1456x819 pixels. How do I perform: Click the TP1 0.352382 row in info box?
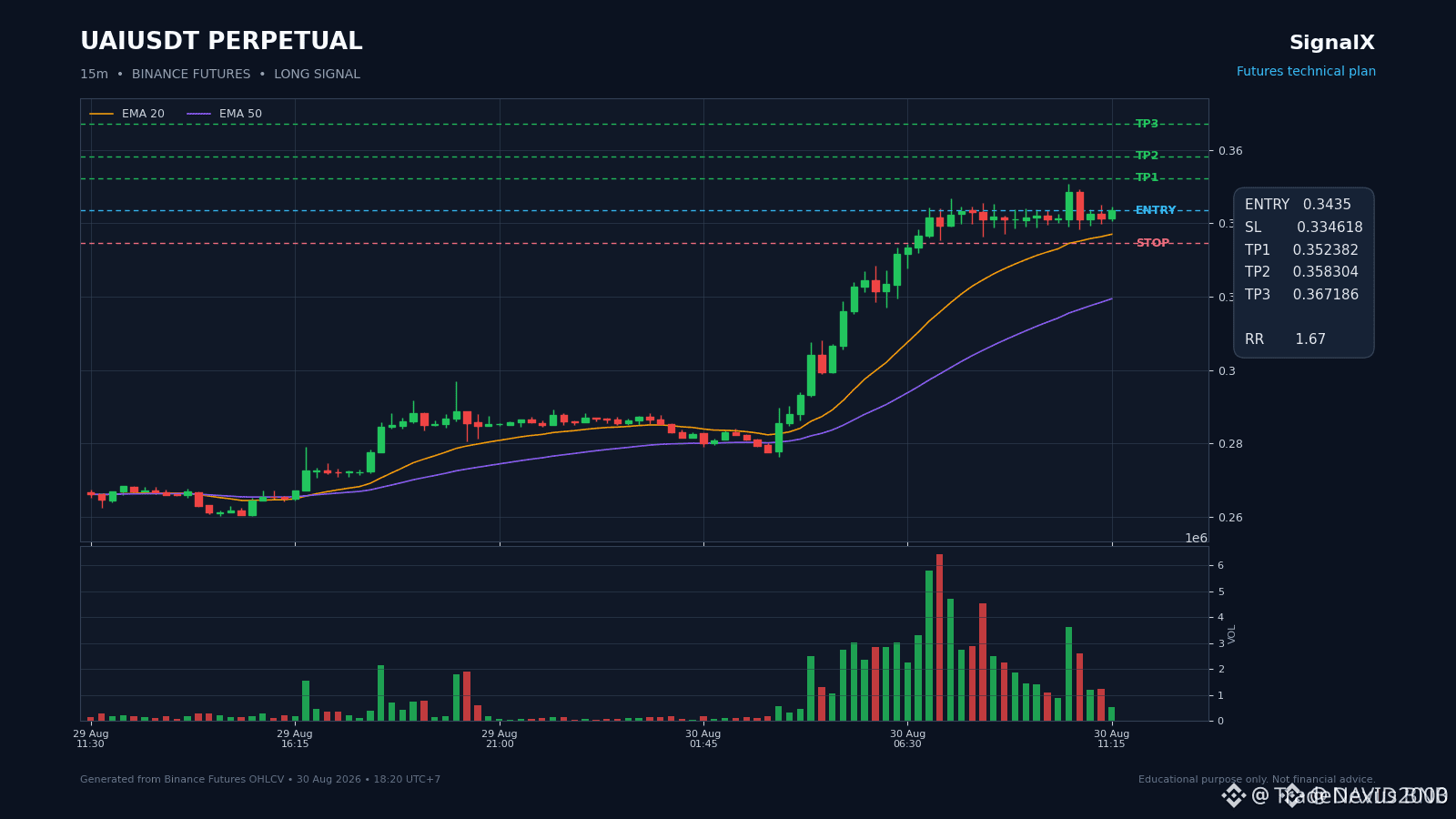[1301, 250]
